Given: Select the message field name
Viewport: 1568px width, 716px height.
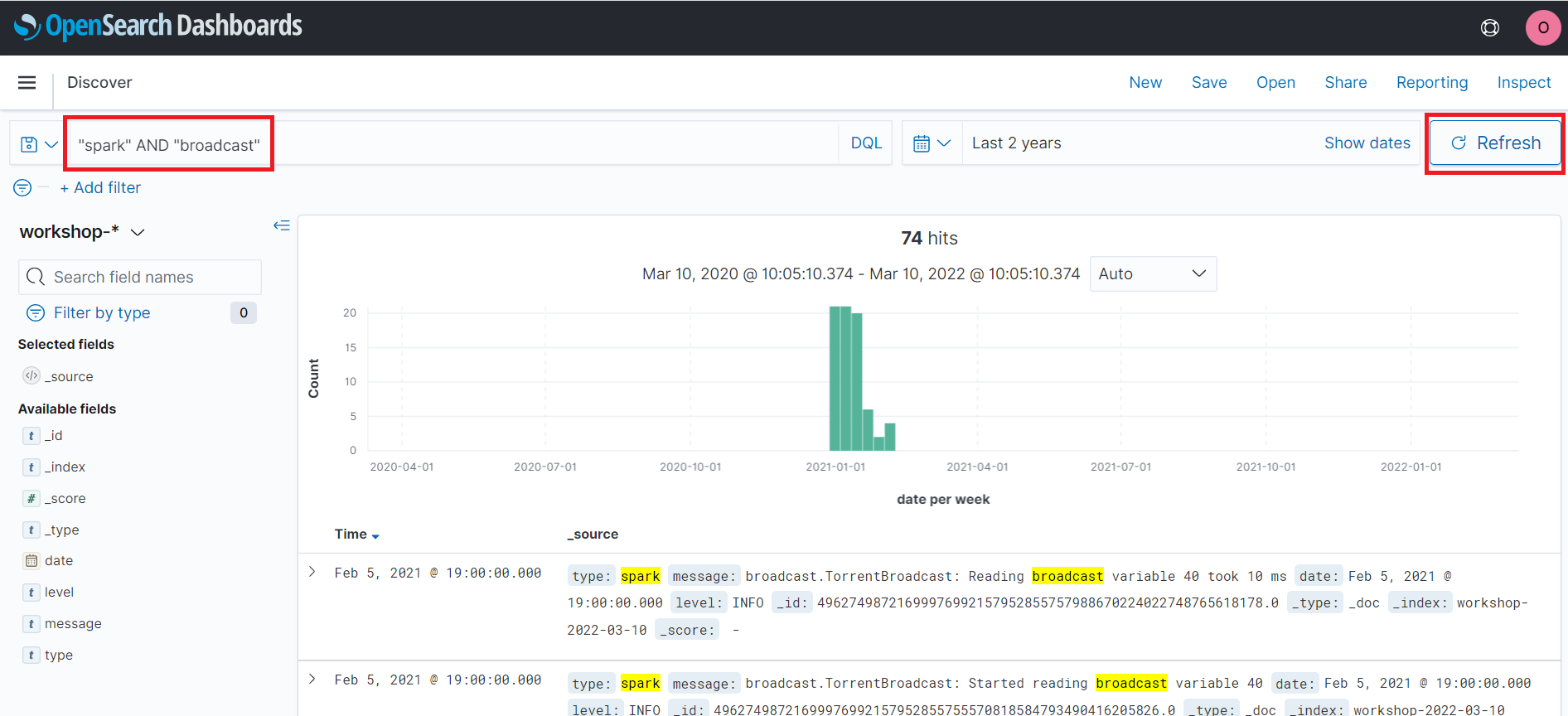Looking at the screenshot, I should (73, 624).
